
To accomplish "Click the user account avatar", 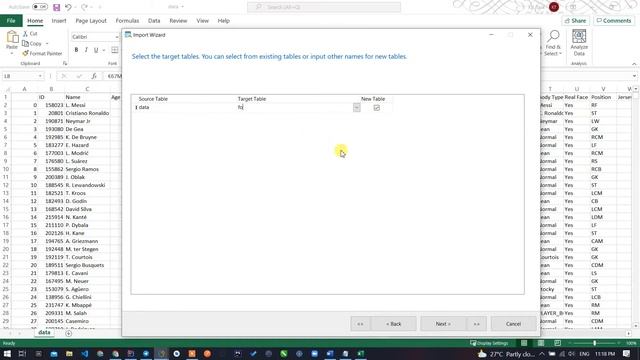I will (554, 7).
